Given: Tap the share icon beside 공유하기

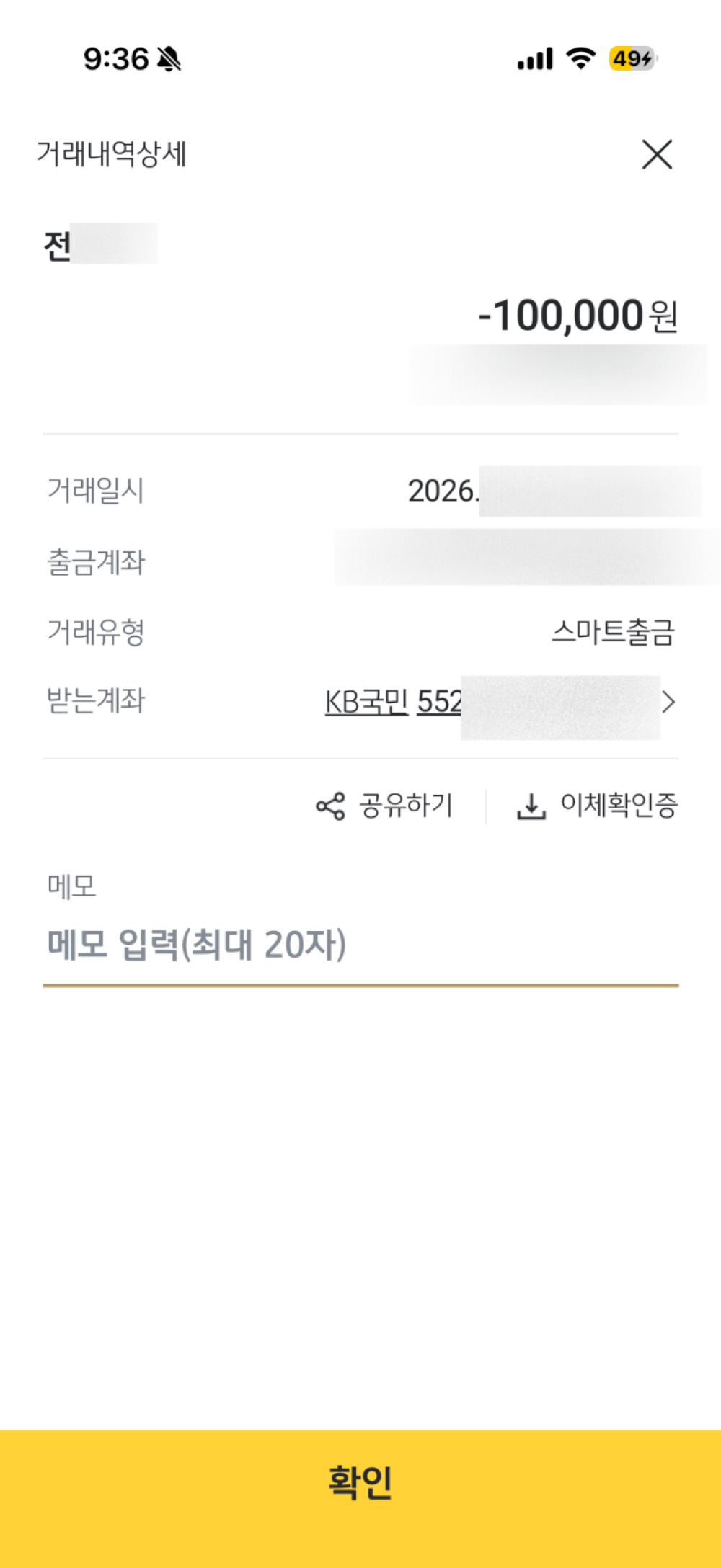Looking at the screenshot, I should click(x=331, y=806).
